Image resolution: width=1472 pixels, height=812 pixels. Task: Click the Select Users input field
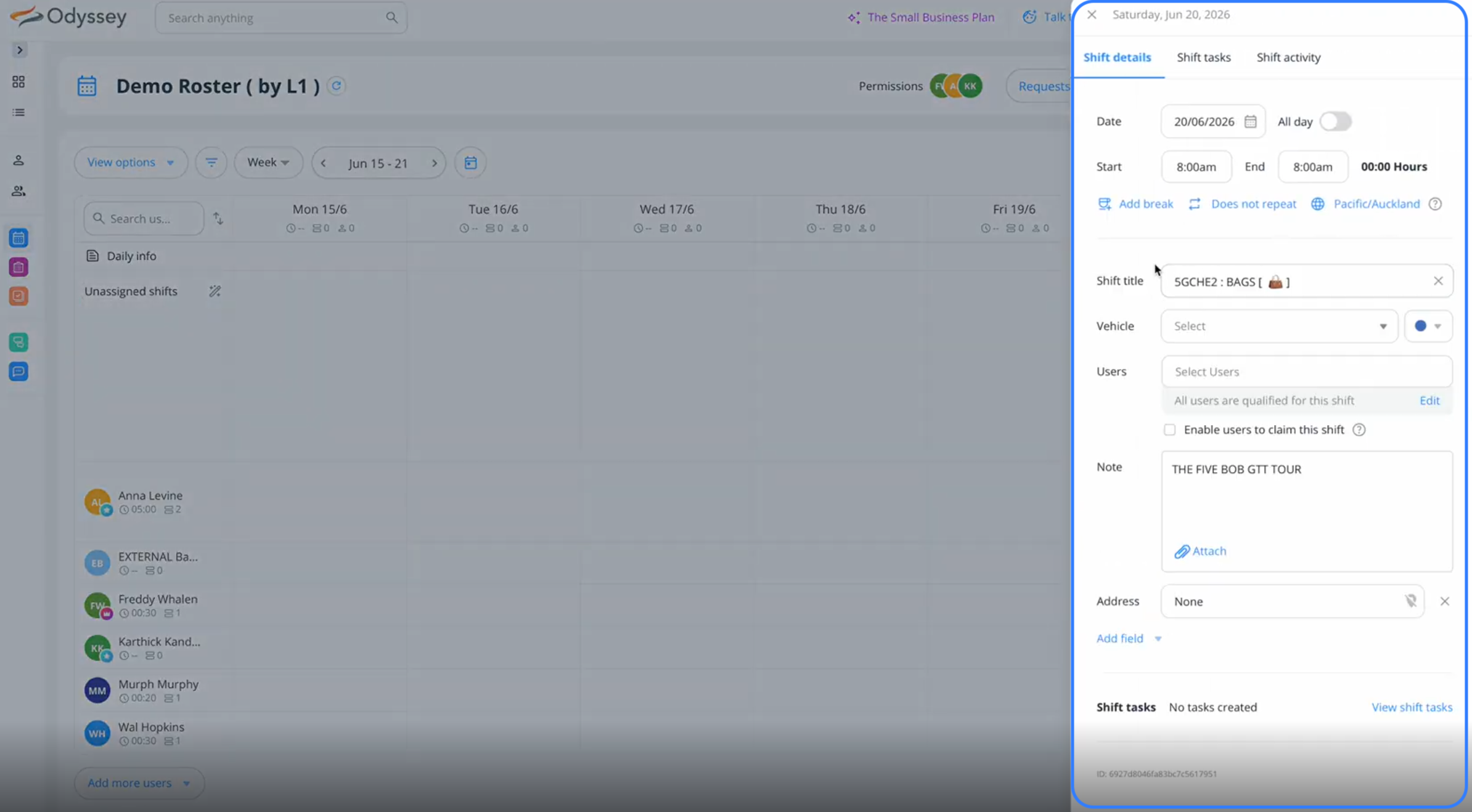pyautogui.click(x=1306, y=371)
